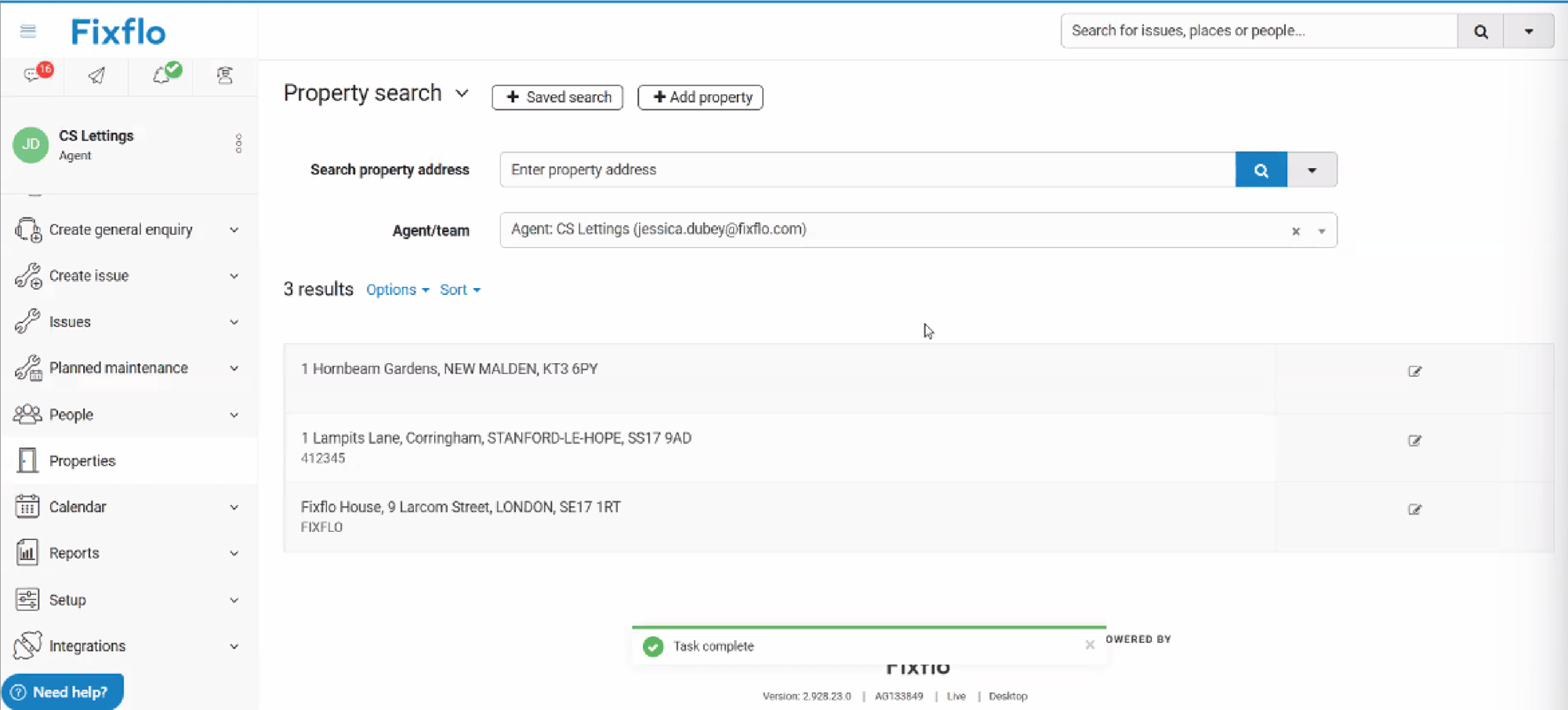Image resolution: width=1568 pixels, height=710 pixels.
Task: Edit the 1 Hornbeam Gardens property
Action: tap(1414, 371)
